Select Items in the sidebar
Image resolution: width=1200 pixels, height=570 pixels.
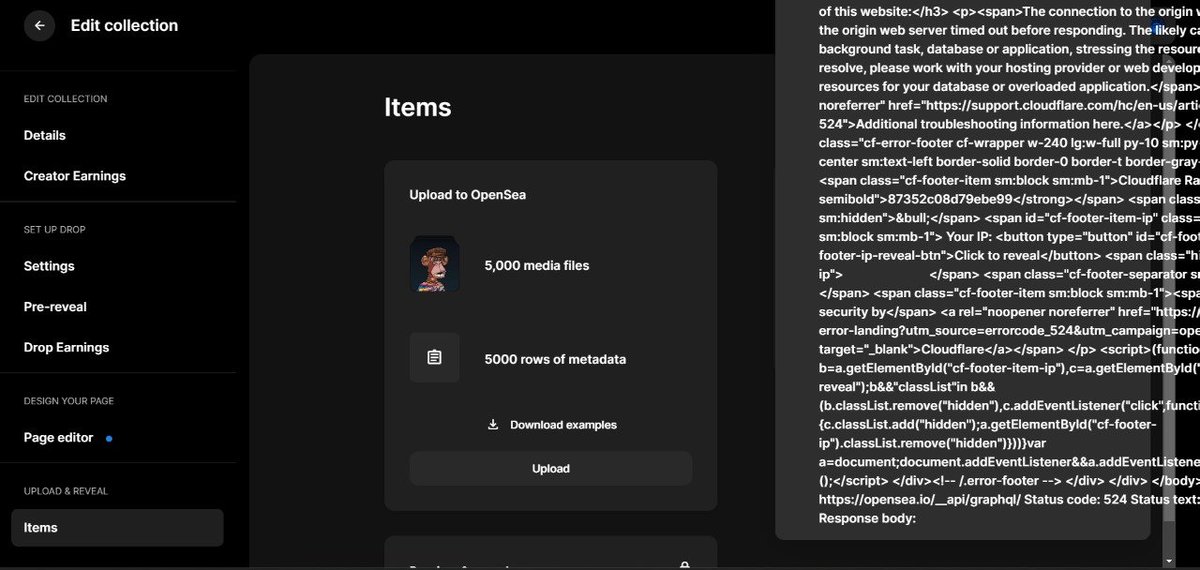pos(117,528)
